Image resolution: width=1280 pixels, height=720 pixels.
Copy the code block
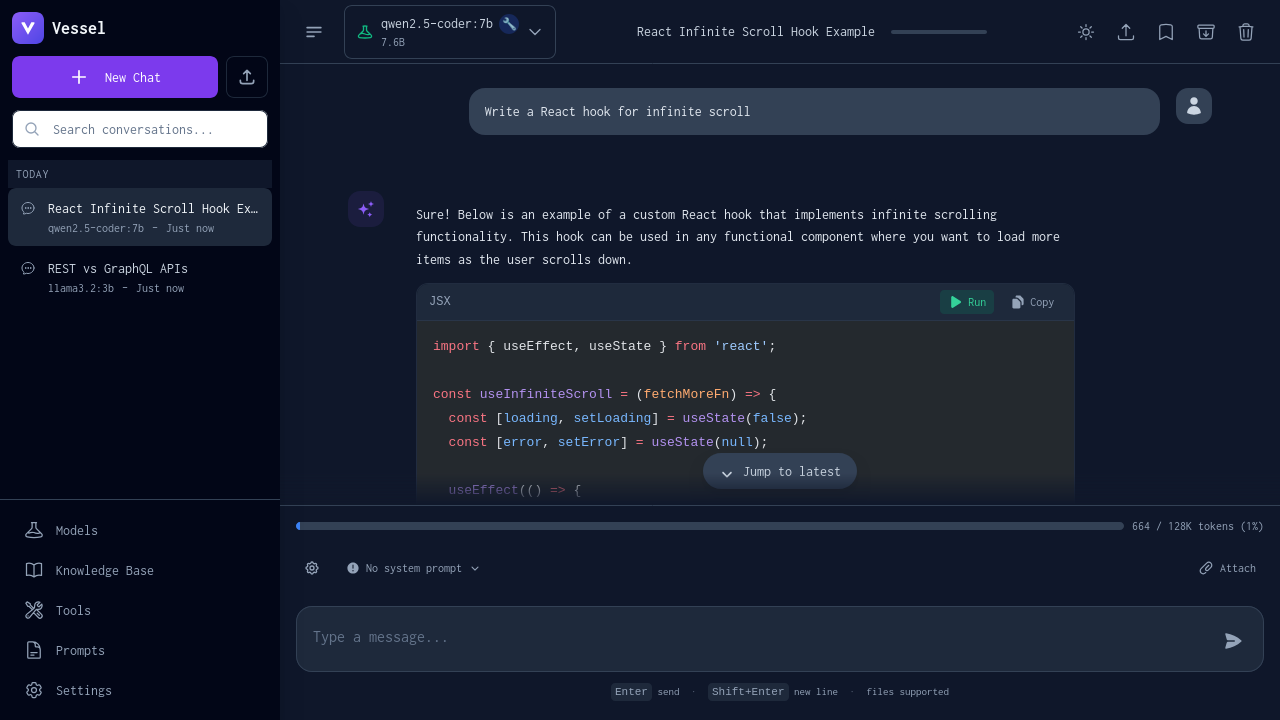(x=1032, y=302)
